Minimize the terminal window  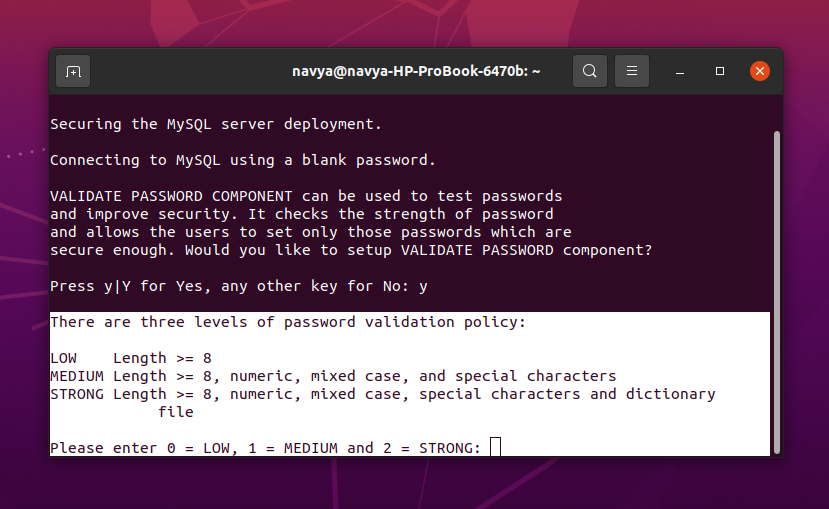coord(680,71)
